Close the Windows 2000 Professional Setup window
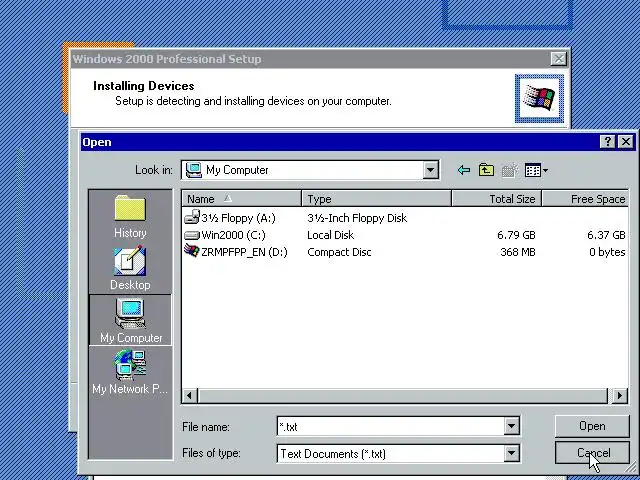Viewport: 640px width, 480px height. click(x=558, y=59)
